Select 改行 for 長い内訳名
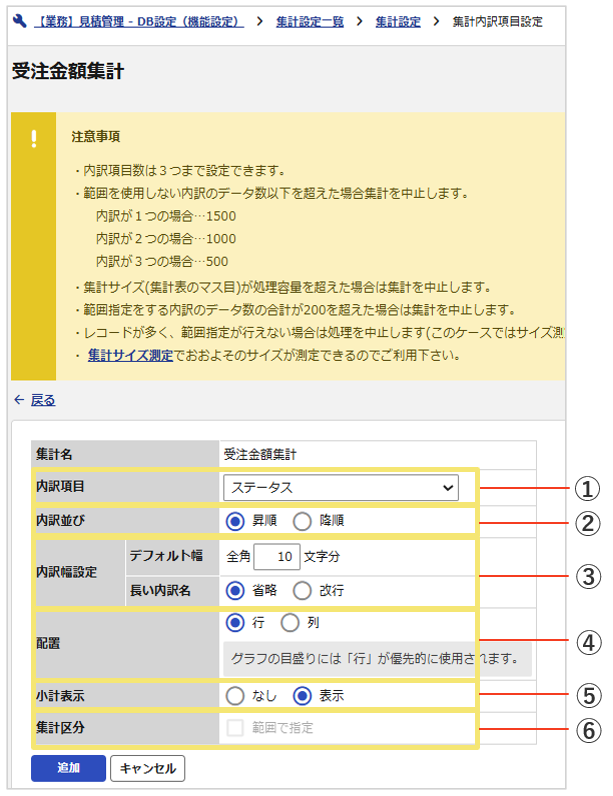Screen dimensions: 613x796 (302, 590)
